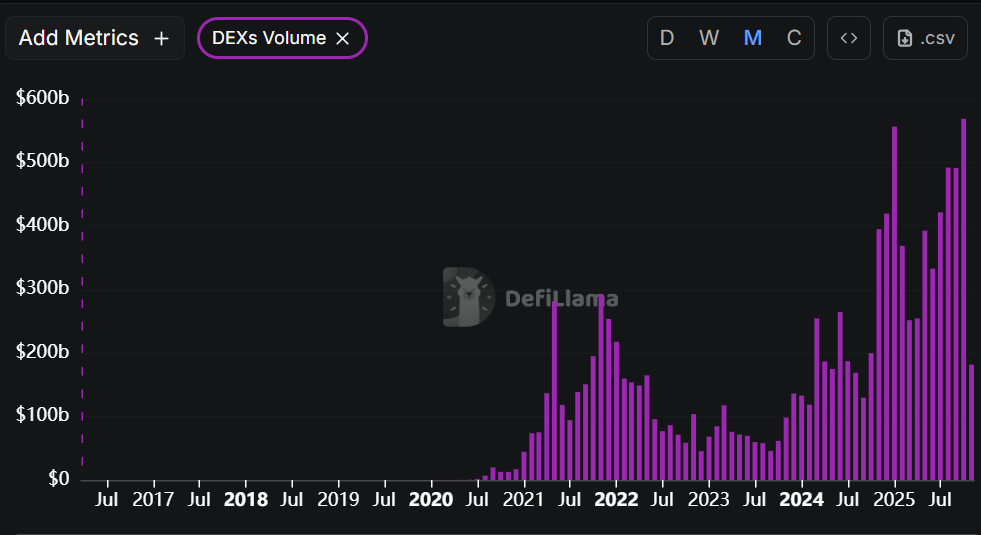Click the download icon on the .csv button
This screenshot has height=535, width=981.
click(x=905, y=38)
